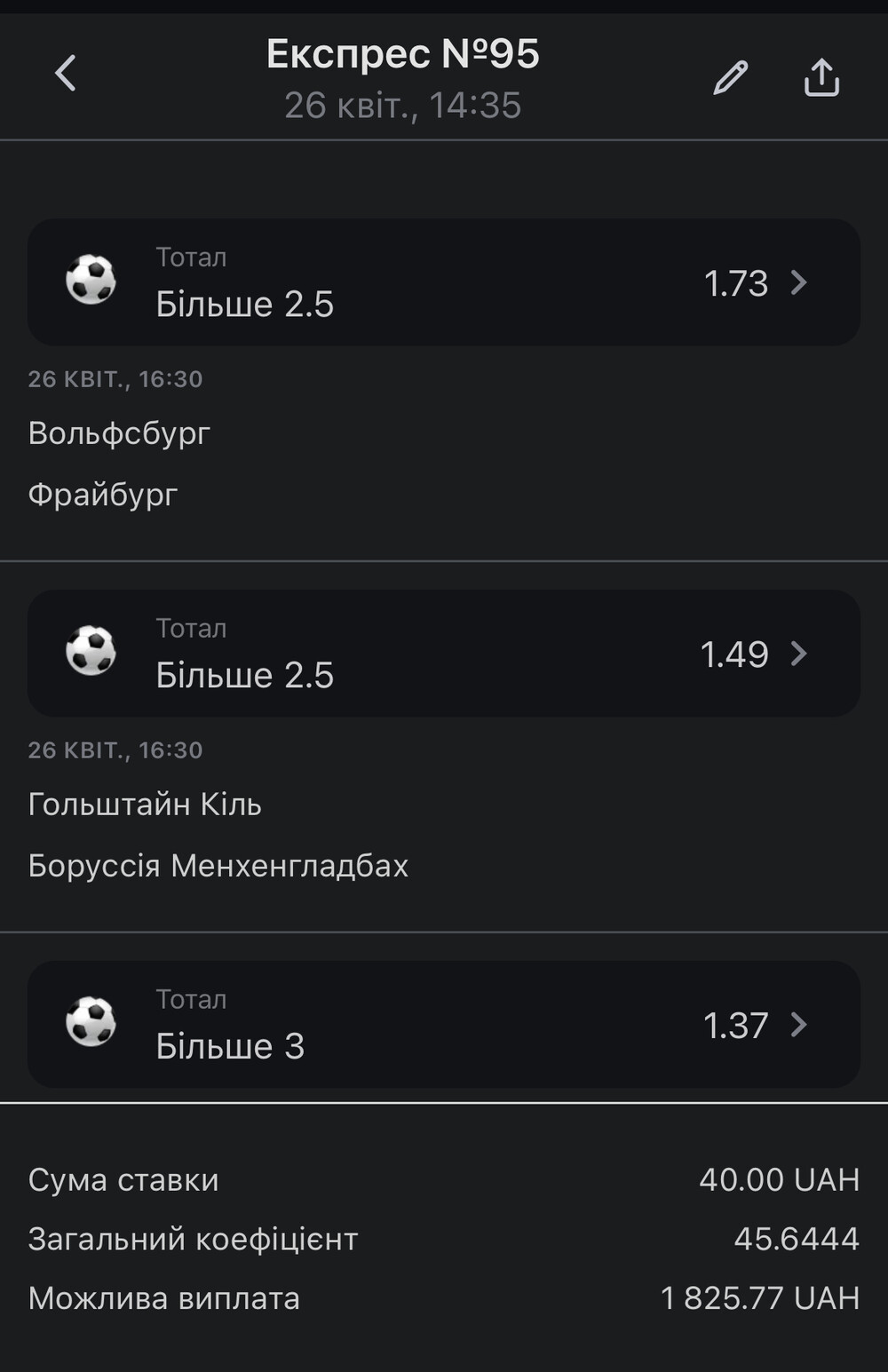Screen dimensions: 888x1372
Task: Open first Тотал Більше 2.5 bet card
Action: point(444,282)
